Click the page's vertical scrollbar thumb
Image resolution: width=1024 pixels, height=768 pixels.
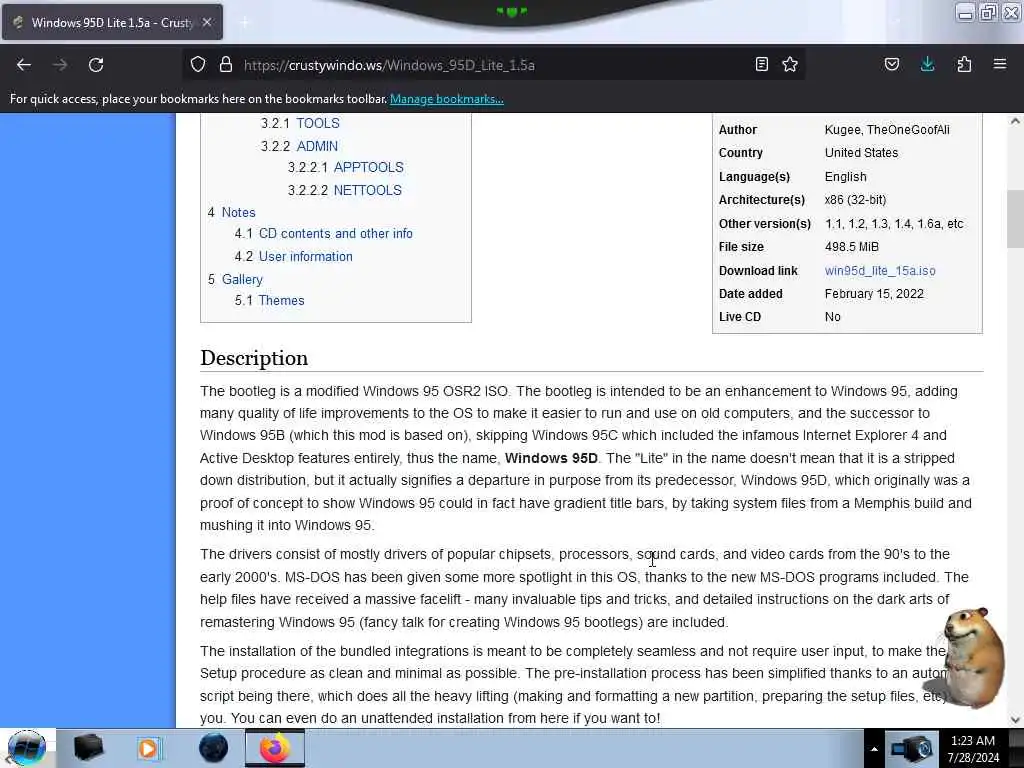coord(1015,221)
